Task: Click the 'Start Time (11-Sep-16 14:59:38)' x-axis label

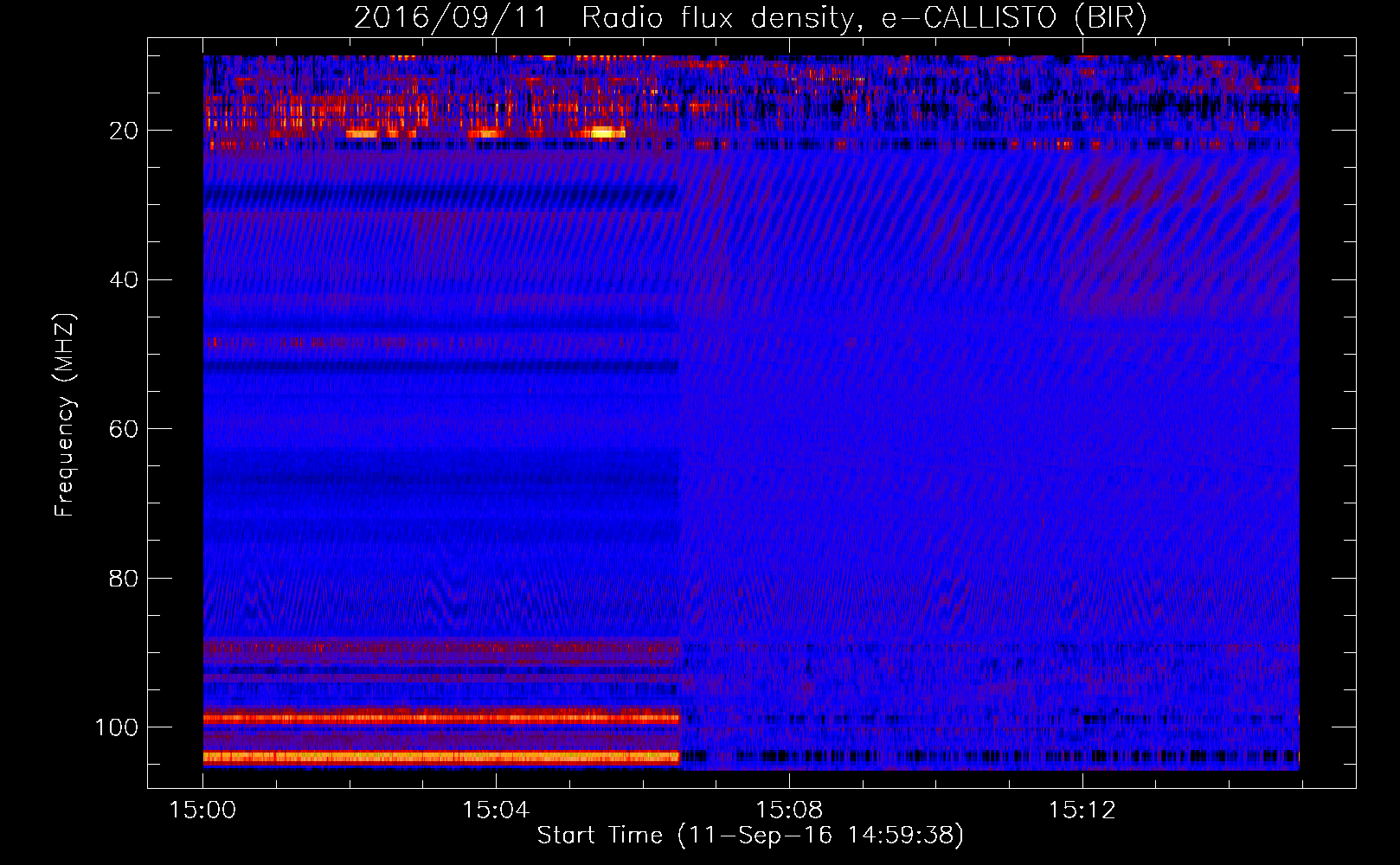Action: coord(750,836)
